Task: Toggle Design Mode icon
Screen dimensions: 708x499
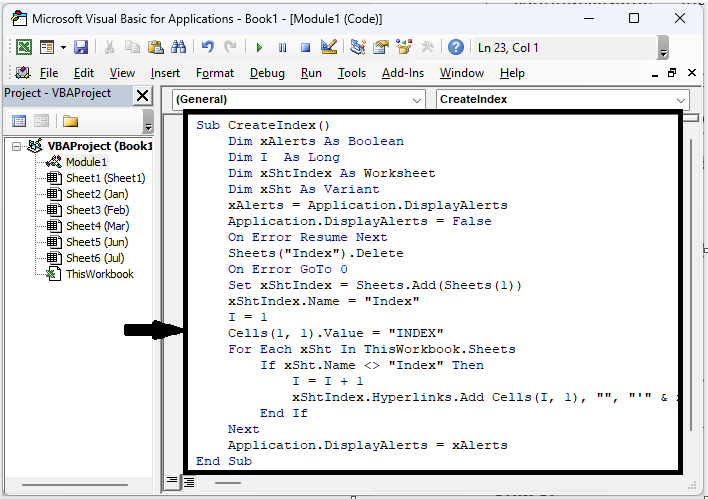Action: pos(329,47)
